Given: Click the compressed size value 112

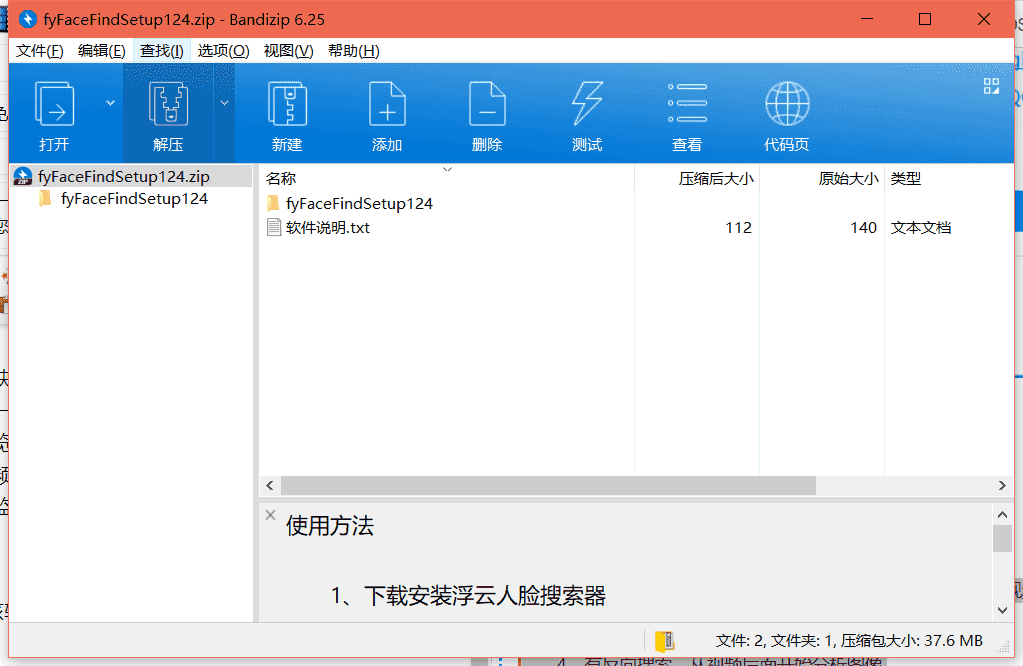Looking at the screenshot, I should click(x=739, y=228).
